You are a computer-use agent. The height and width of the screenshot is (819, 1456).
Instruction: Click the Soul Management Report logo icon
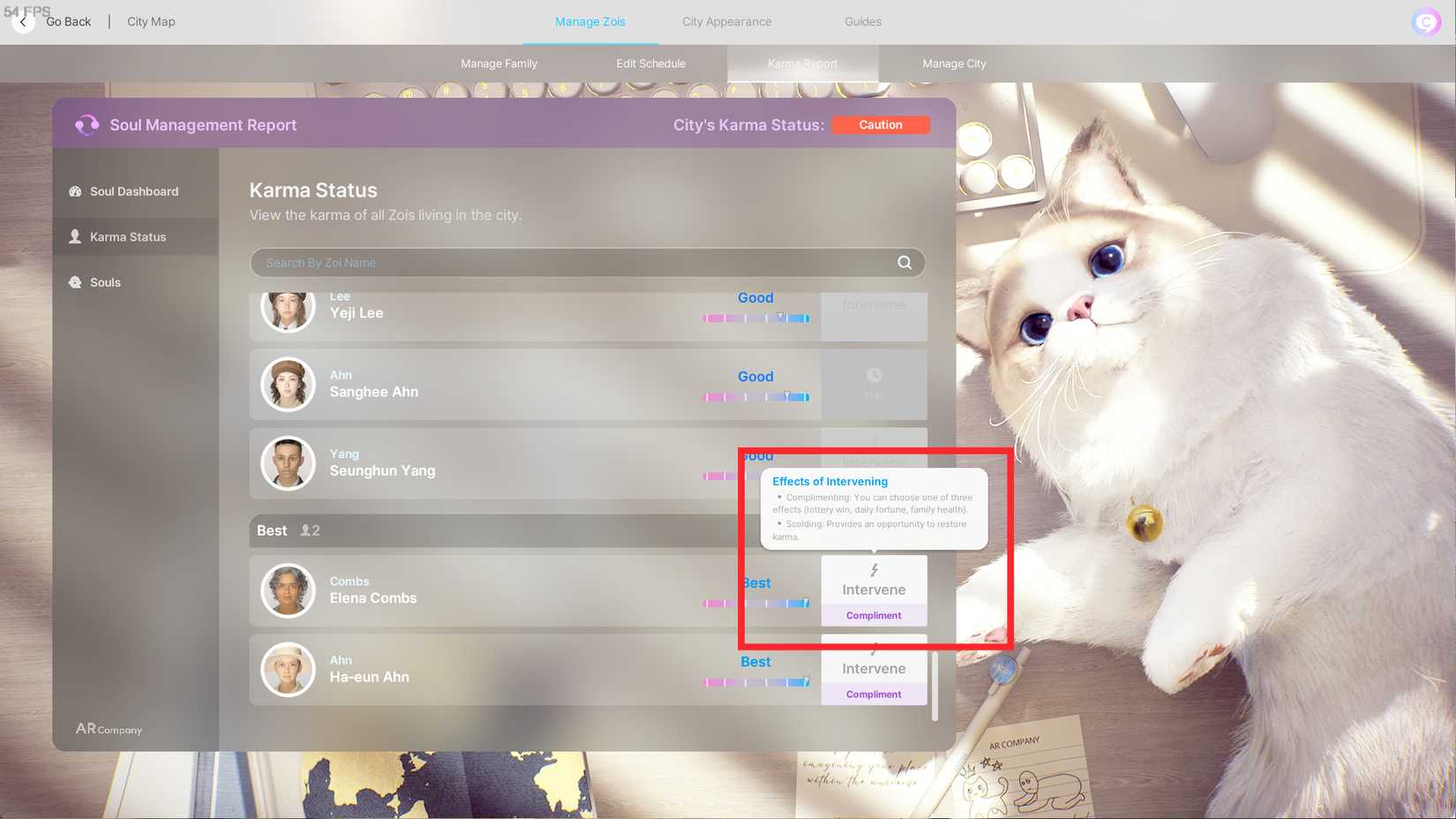click(x=86, y=125)
